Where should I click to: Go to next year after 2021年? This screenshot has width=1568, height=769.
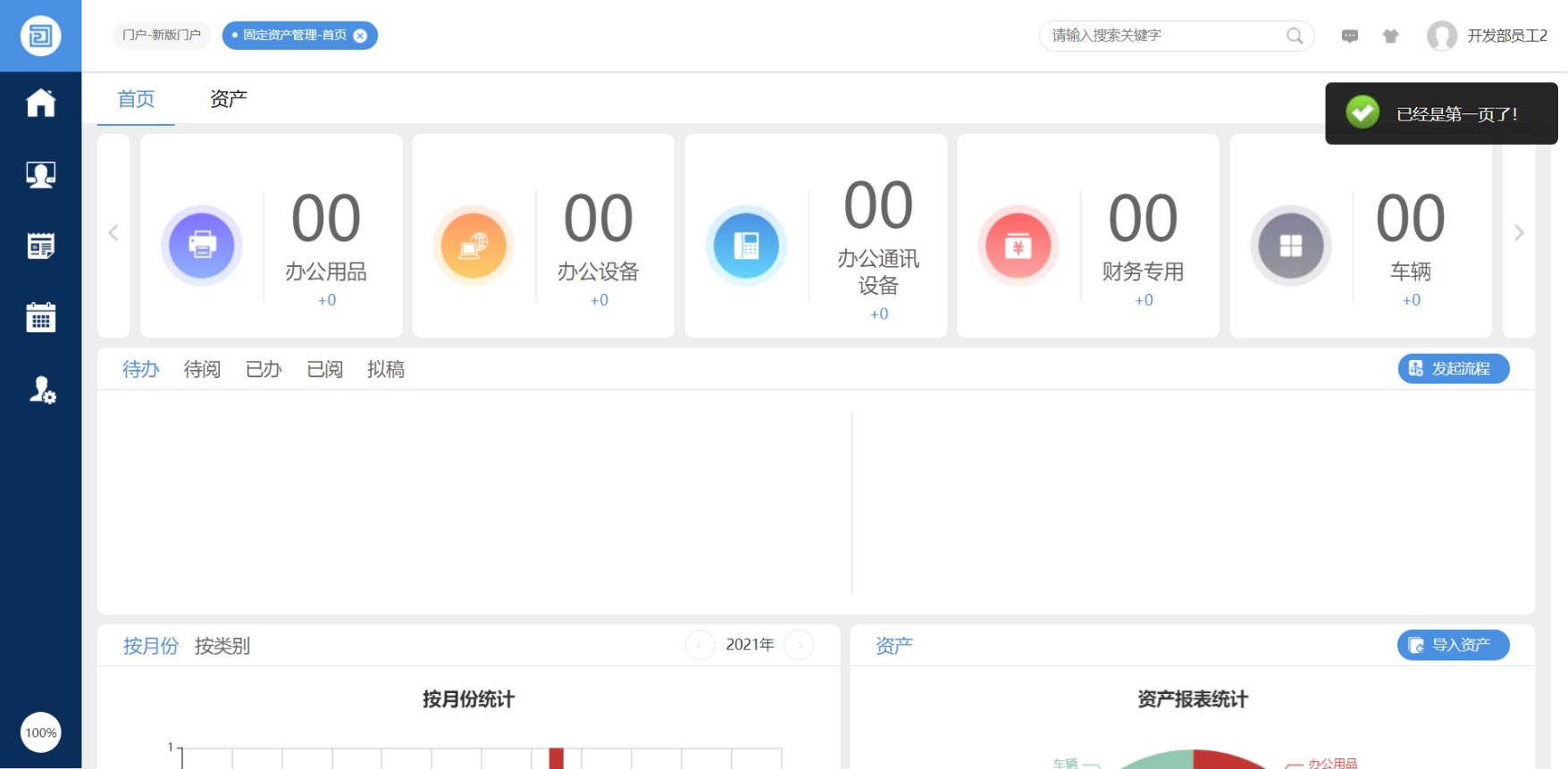point(799,645)
